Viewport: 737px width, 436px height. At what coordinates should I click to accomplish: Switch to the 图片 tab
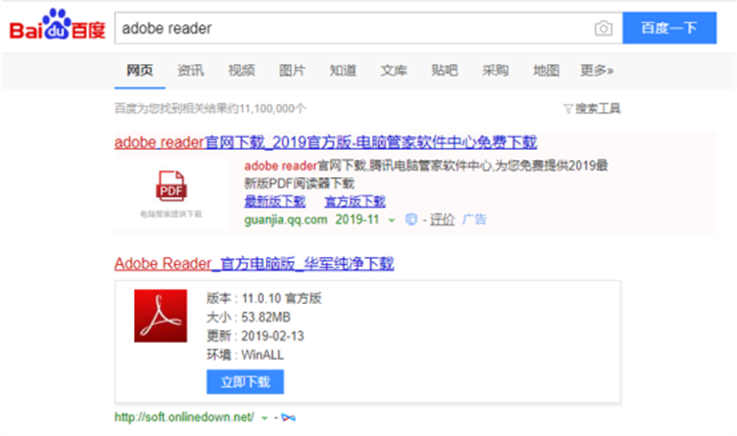click(x=292, y=70)
